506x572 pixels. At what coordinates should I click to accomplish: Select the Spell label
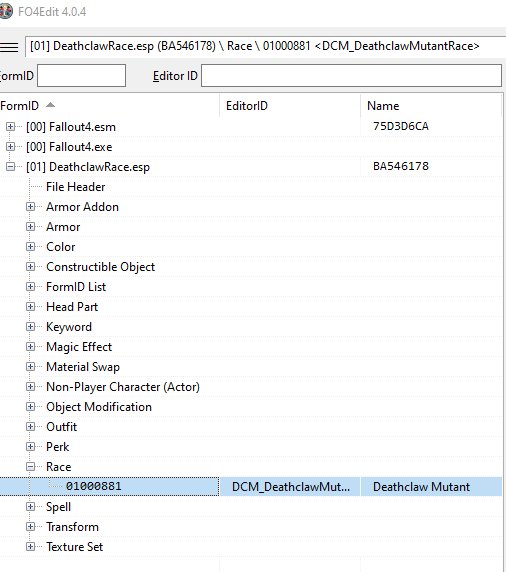pyautogui.click(x=58, y=507)
